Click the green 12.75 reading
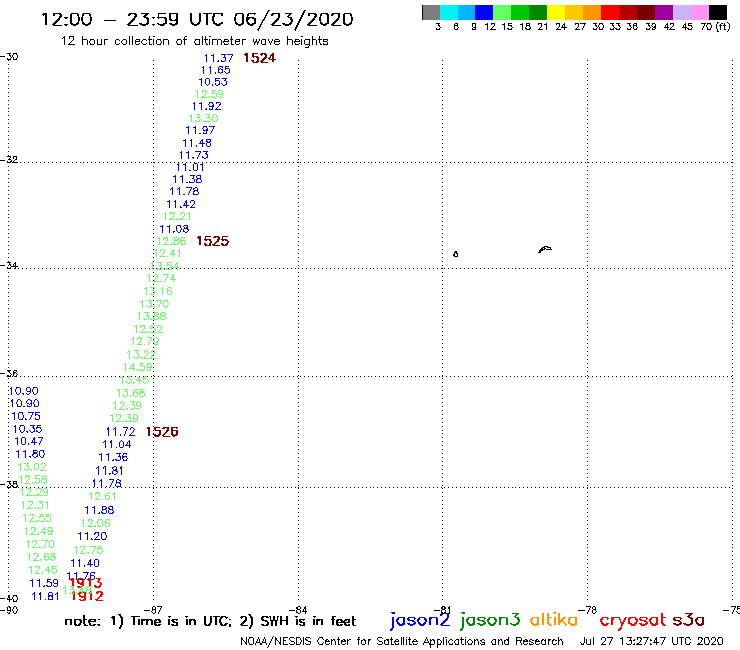Image resolution: width=740 pixels, height=650 pixels. [88, 550]
